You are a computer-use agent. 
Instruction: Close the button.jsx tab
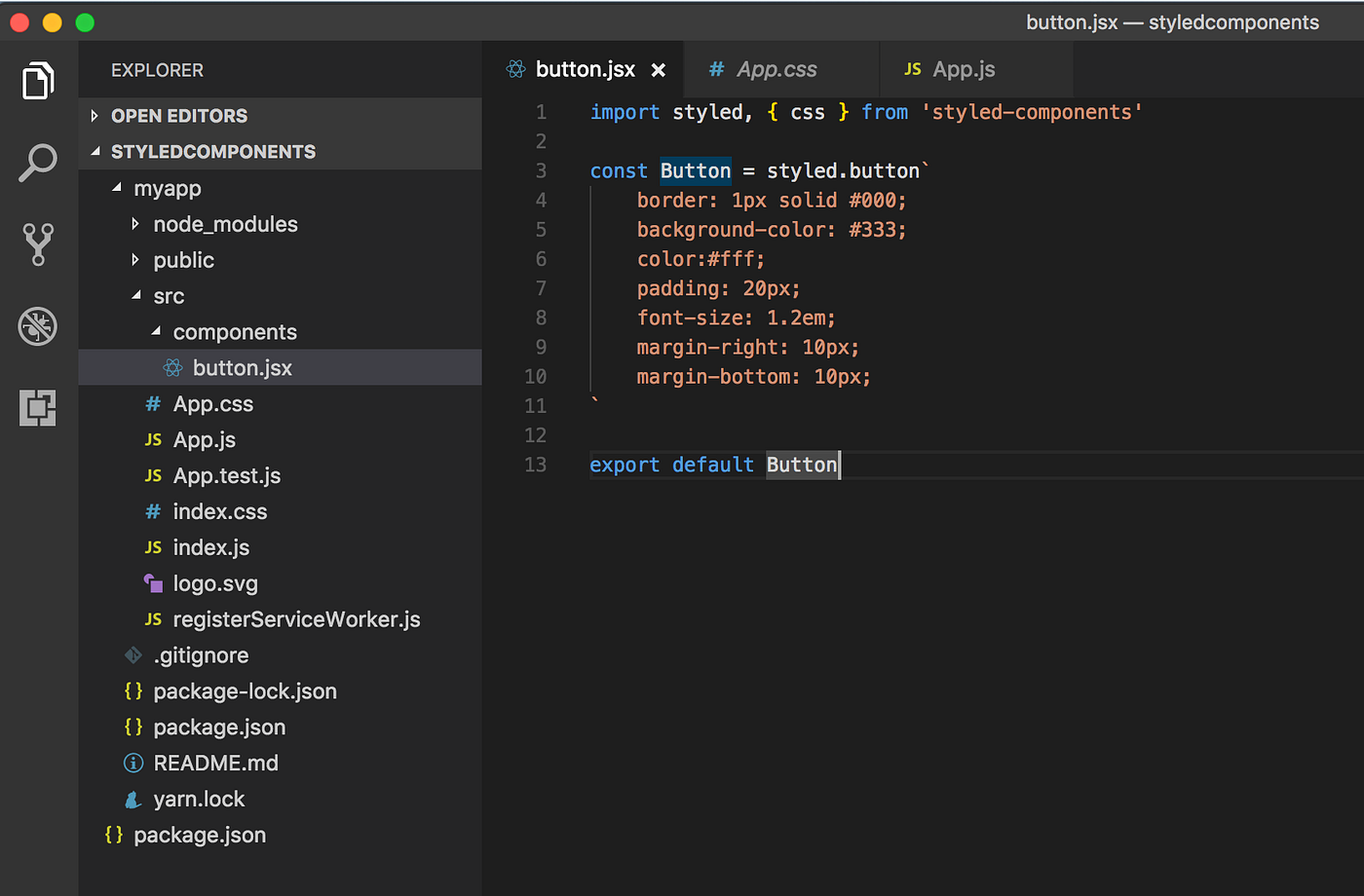(658, 69)
